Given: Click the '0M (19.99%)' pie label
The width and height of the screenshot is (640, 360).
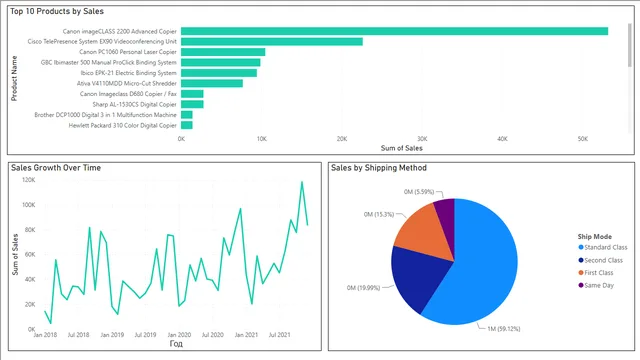Looking at the screenshot, I should click(x=363, y=288).
